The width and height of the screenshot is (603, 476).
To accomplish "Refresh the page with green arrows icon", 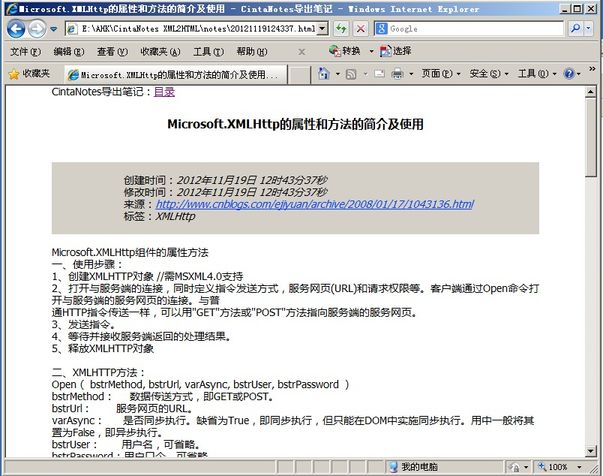I will coord(341,28).
